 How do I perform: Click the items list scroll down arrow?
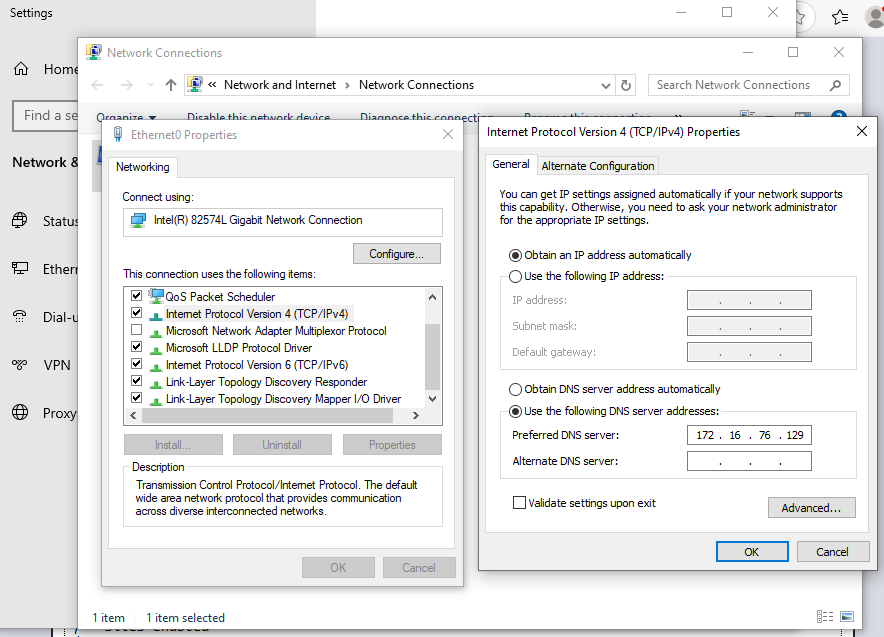[432, 399]
